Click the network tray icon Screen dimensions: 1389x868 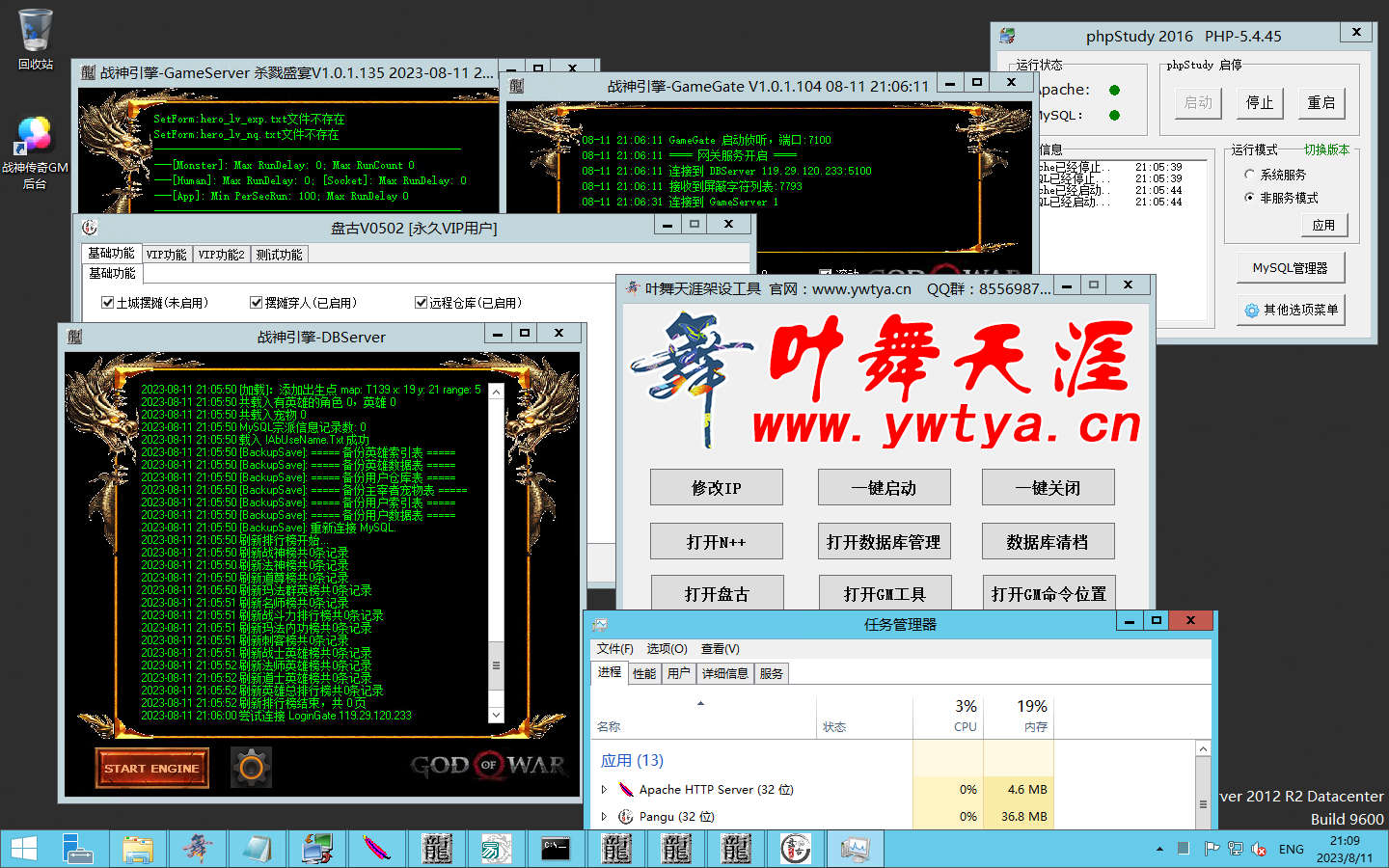coord(1236,849)
